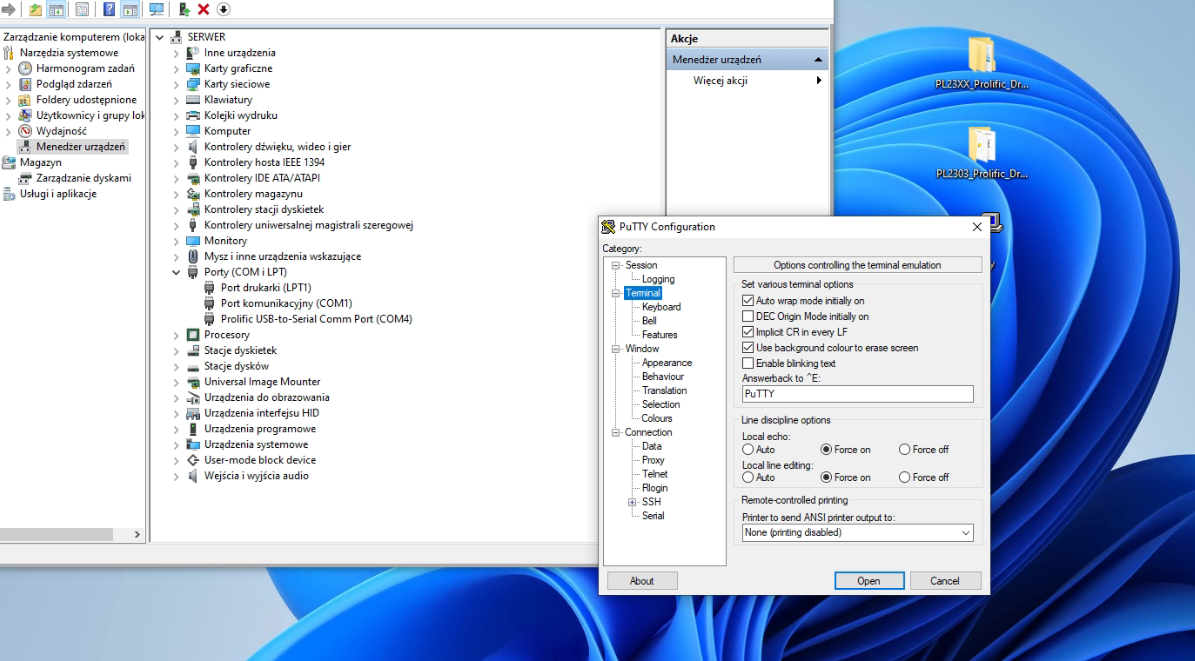
Task: Click Podgląd zdarzeń icon in left tree
Action: (x=25, y=84)
